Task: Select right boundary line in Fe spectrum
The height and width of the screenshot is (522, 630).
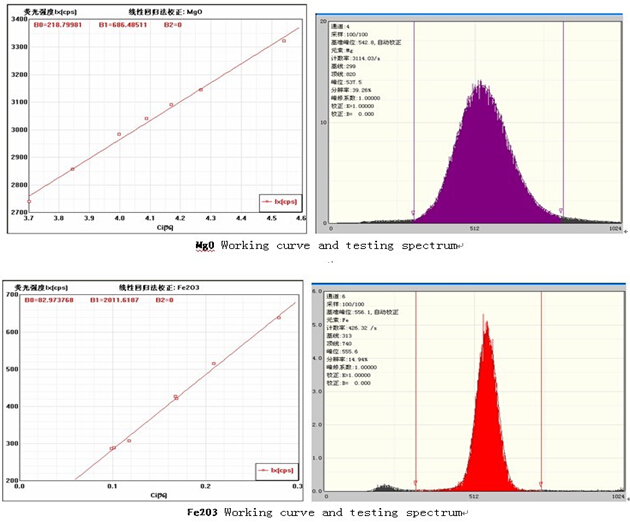Action: coord(541,390)
